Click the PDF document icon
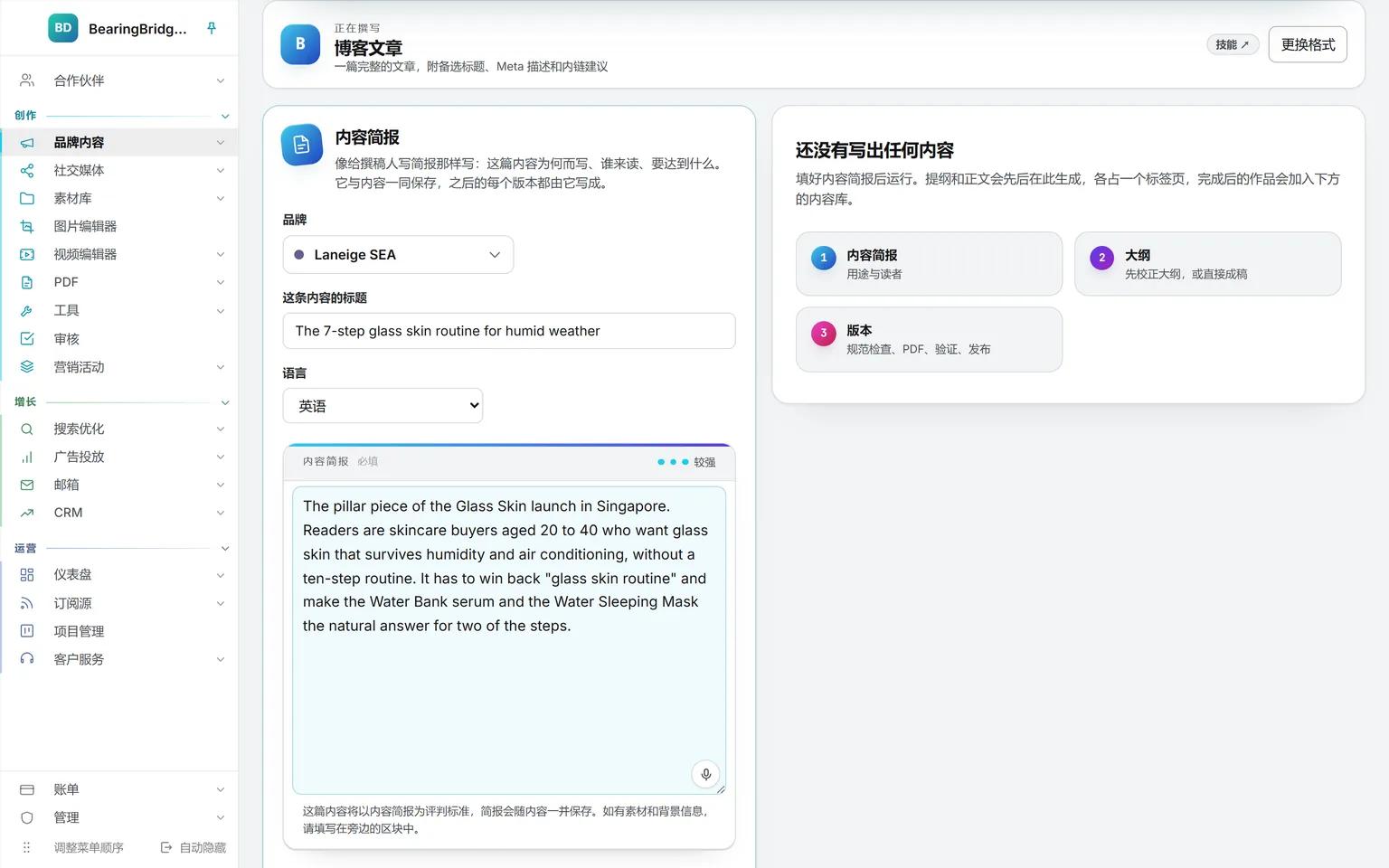 pos(27,282)
